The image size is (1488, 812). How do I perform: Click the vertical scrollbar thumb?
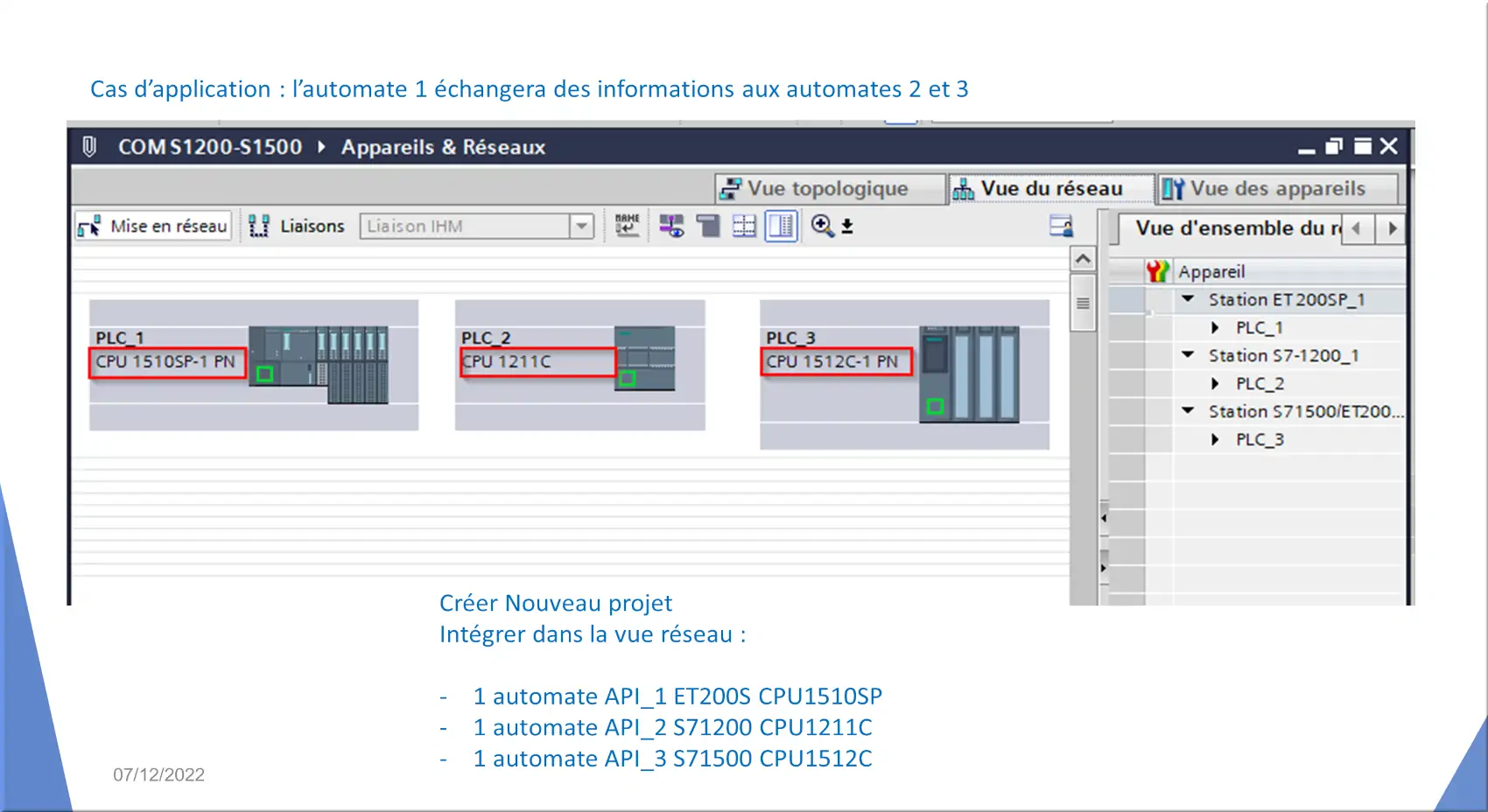[1083, 303]
